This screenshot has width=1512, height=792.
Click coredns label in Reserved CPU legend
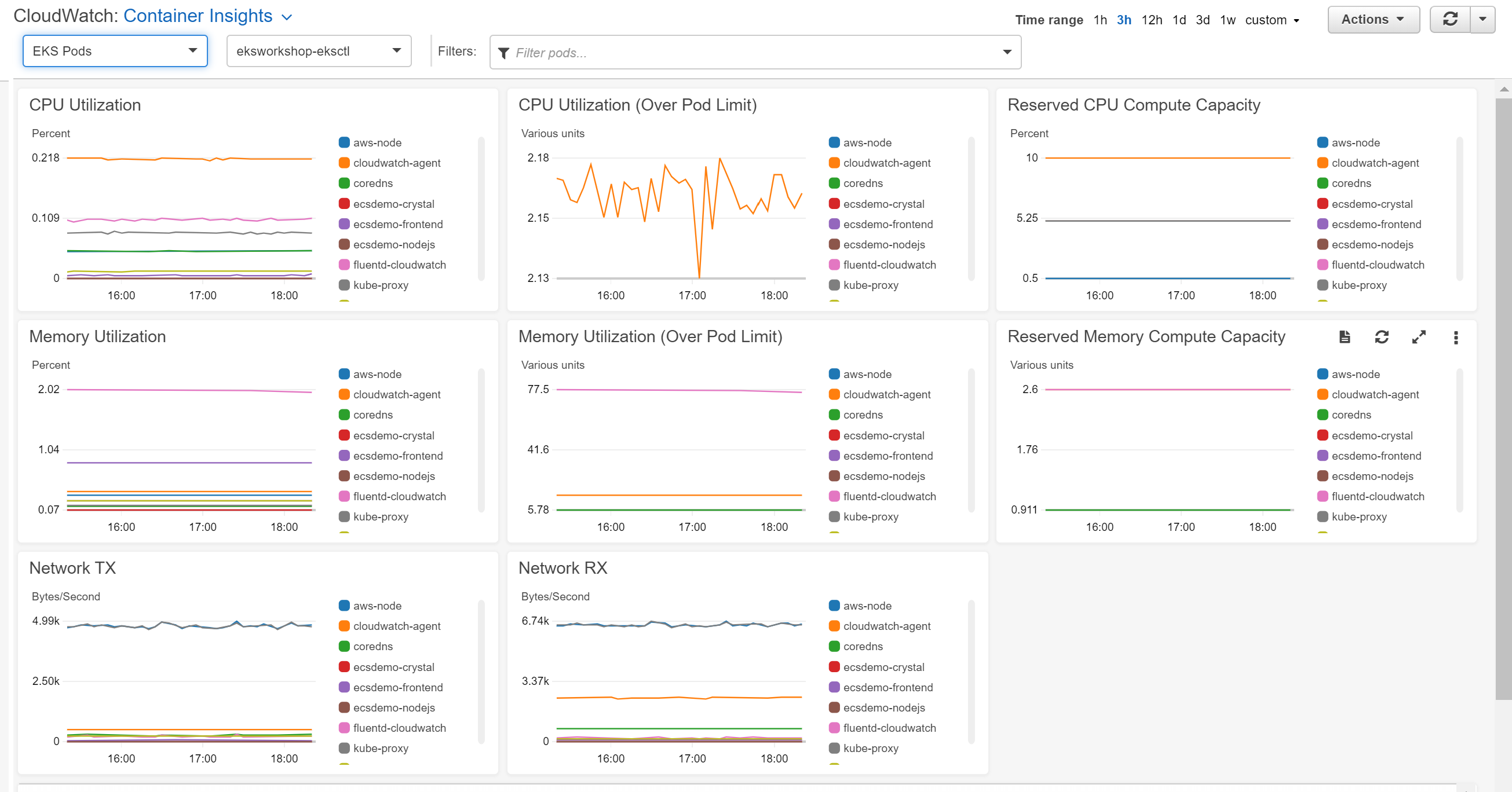click(x=1351, y=183)
